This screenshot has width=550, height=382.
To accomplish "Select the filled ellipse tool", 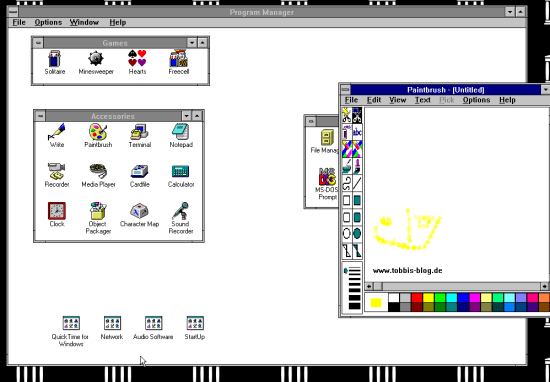I will (357, 234).
